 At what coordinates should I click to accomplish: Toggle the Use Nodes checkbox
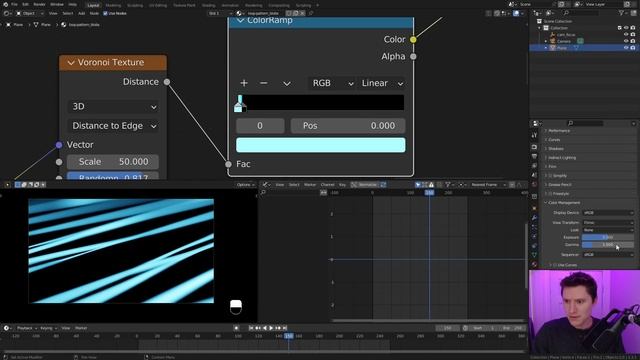click(x=105, y=13)
